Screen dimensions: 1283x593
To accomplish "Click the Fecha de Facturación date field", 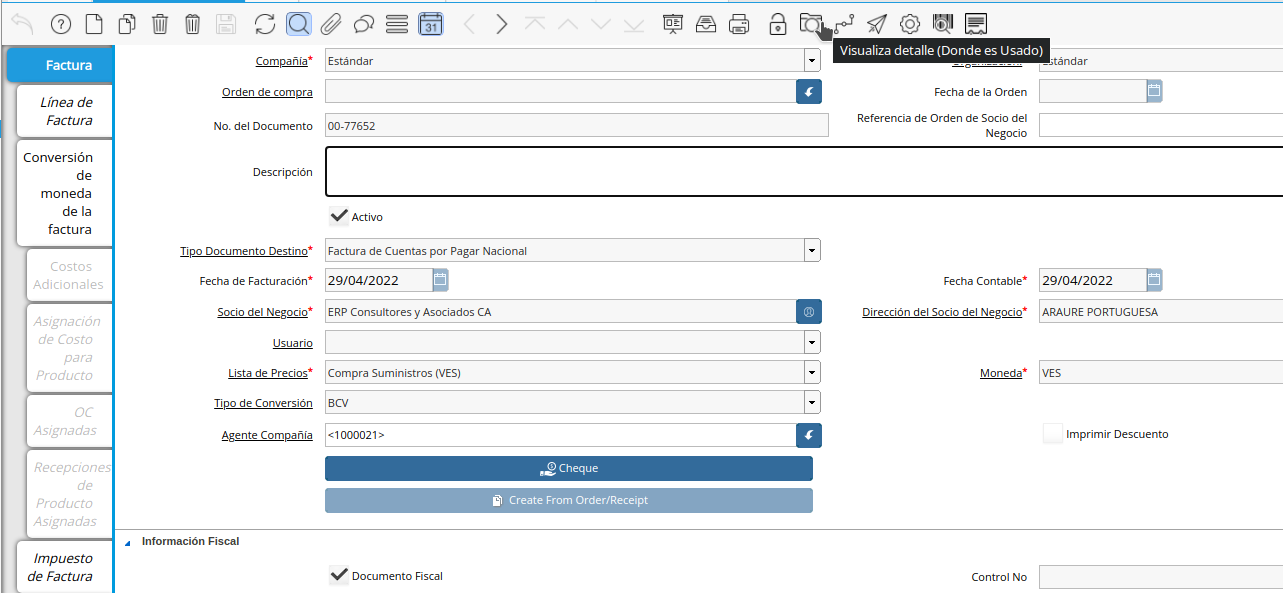I will (378, 280).
